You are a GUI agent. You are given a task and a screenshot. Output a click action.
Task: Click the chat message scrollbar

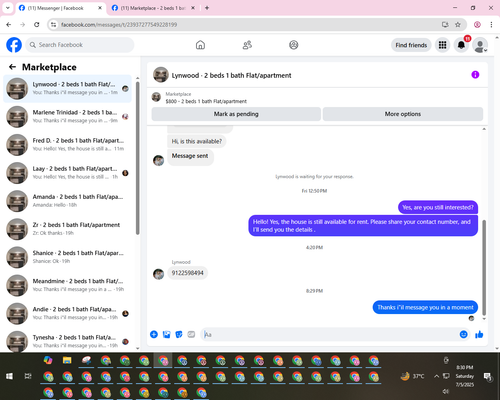(484, 267)
